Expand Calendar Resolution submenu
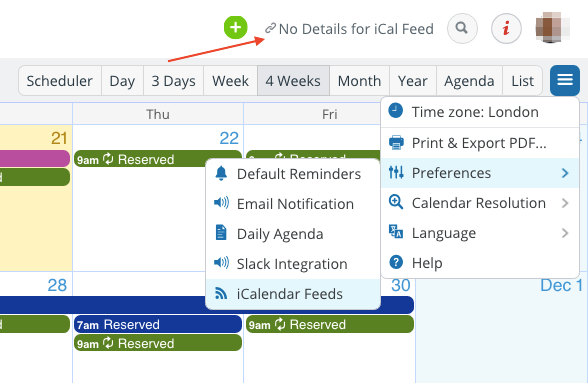 [x=480, y=203]
